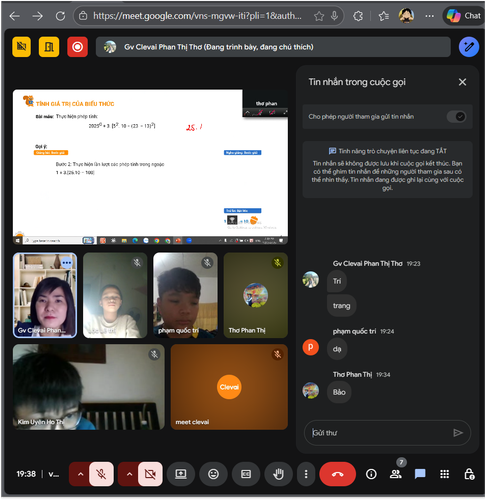This screenshot has height=500, width=486.
Task: Click the chat message trang
Action: [x=342, y=306]
